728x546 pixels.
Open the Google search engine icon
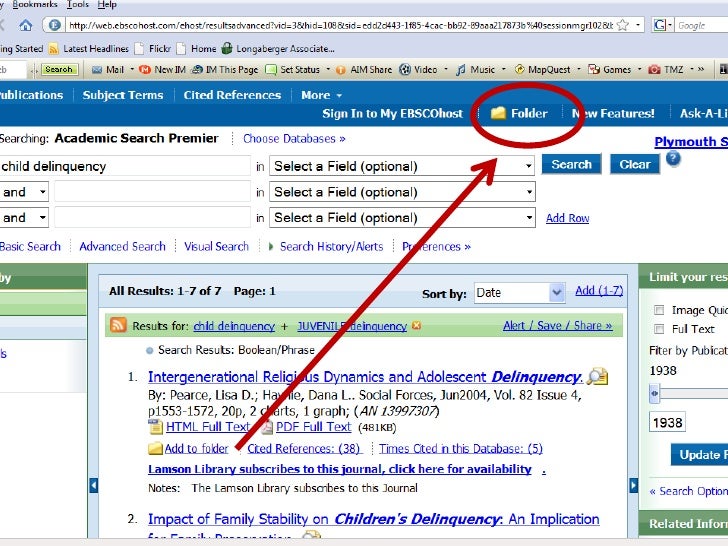[x=659, y=25]
